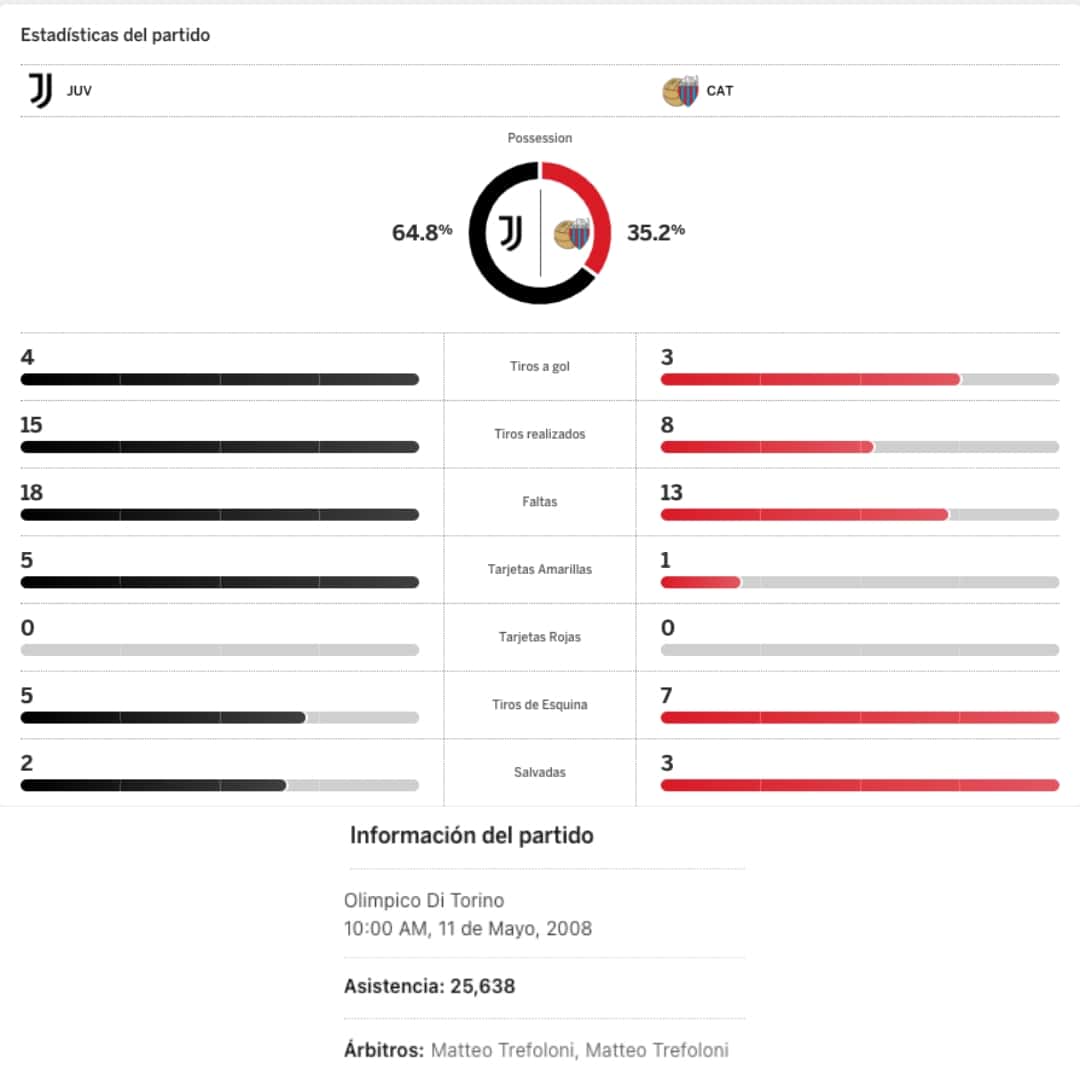Click the 'Estadísticas del partido' heading
Image resolution: width=1080 pixels, height=1080 pixels.
tap(115, 35)
